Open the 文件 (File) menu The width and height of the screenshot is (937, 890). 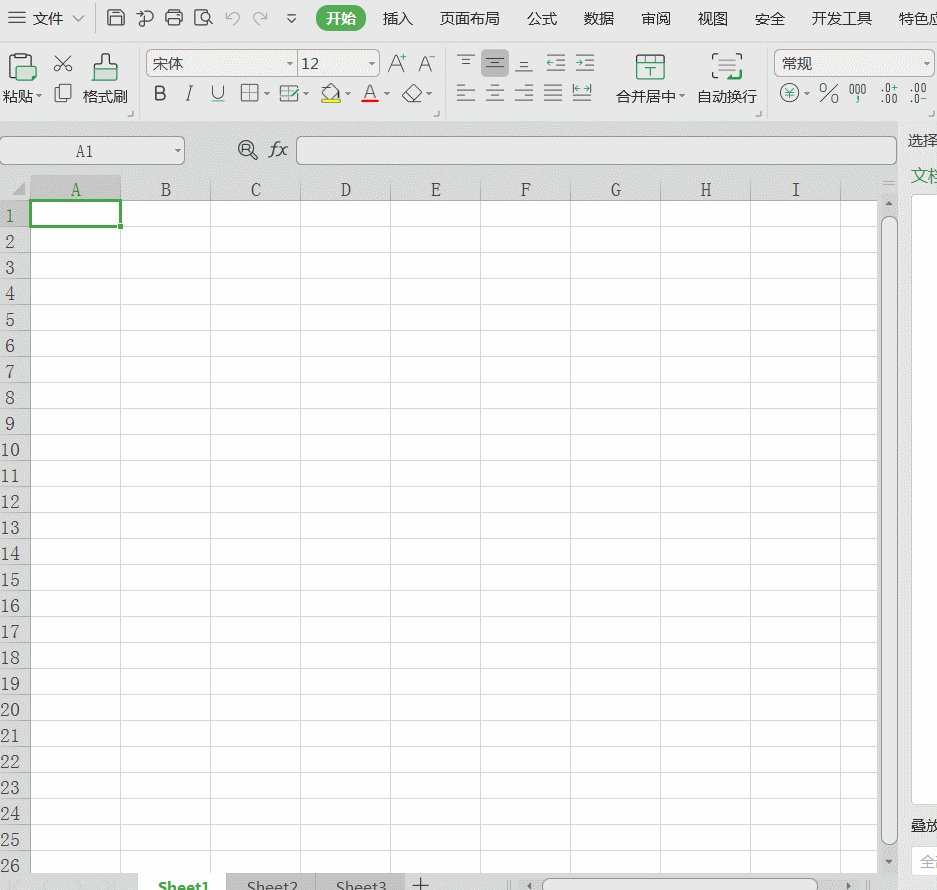tap(46, 19)
